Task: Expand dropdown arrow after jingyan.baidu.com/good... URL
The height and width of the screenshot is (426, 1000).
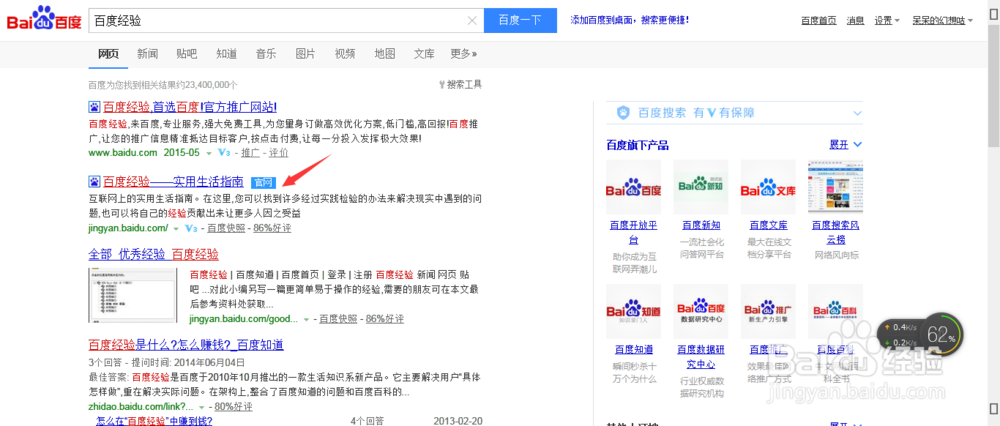Action: pos(306,319)
